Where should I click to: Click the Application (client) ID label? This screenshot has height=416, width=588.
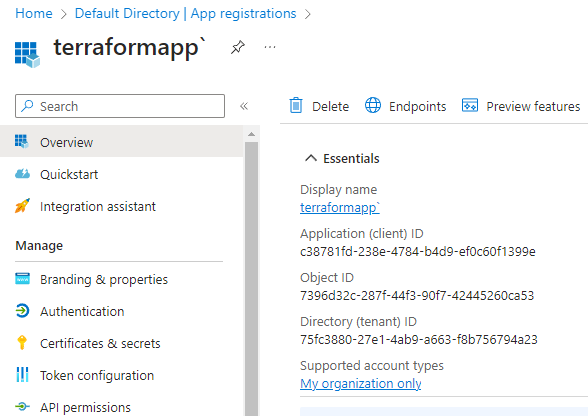(x=362, y=233)
